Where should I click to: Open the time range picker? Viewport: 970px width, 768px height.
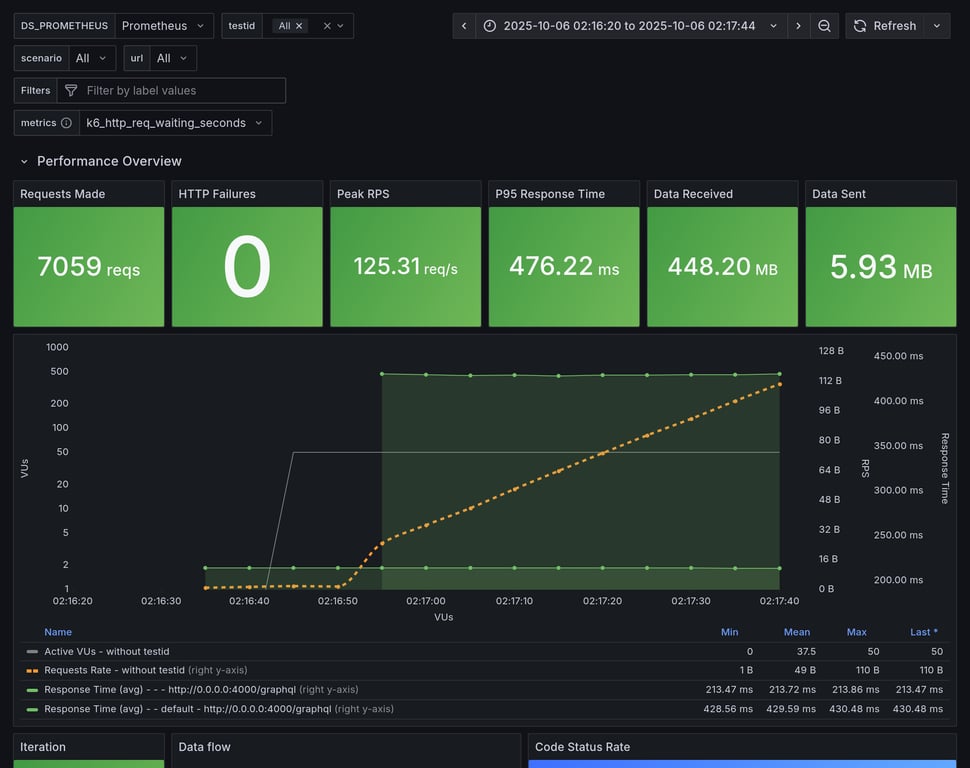pyautogui.click(x=630, y=26)
